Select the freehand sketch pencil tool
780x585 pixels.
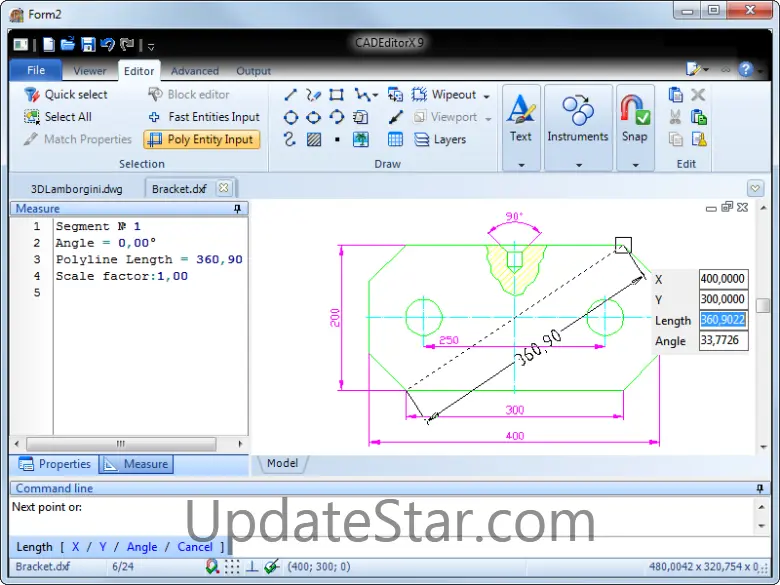tap(313, 95)
